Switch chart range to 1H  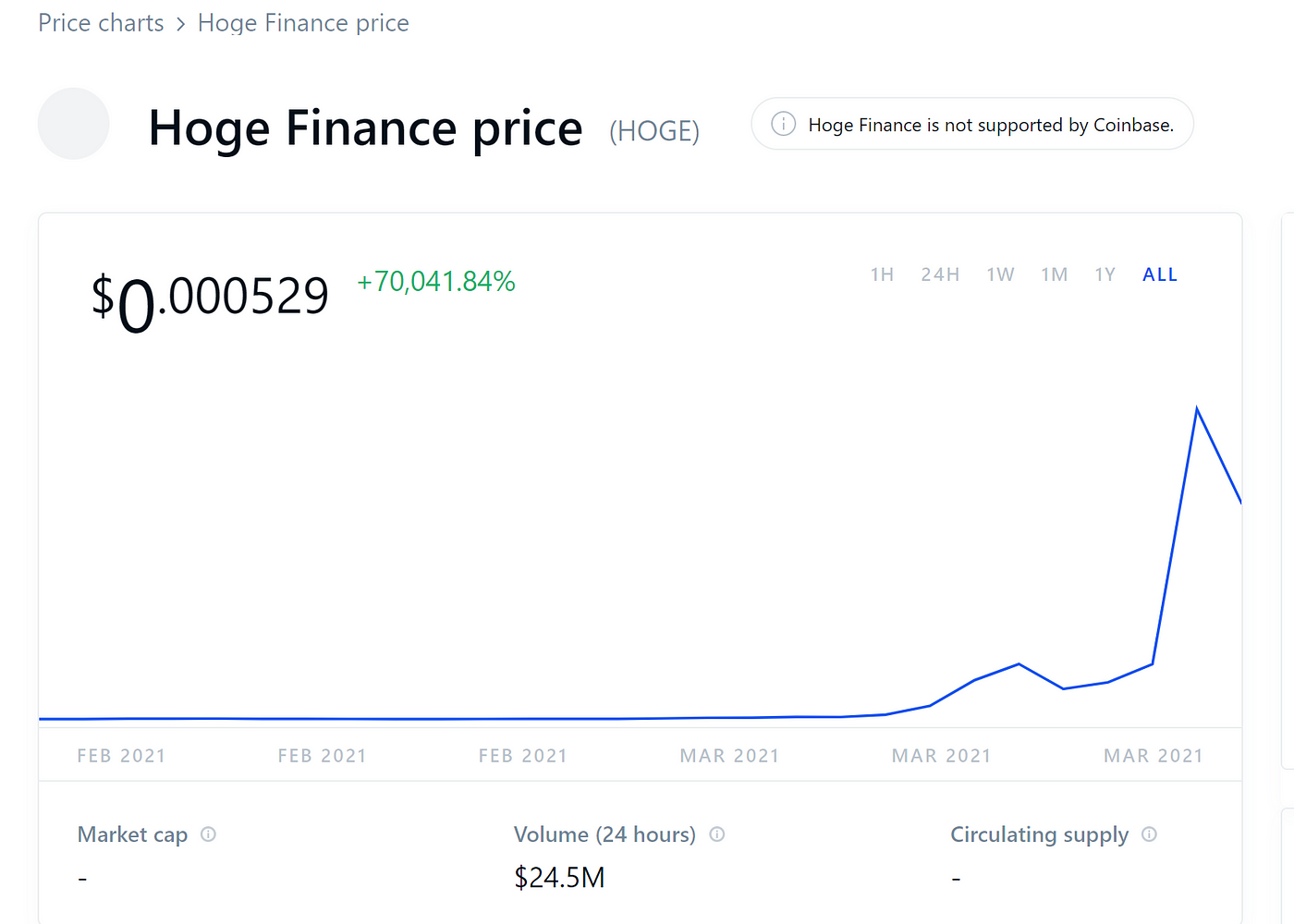click(x=882, y=274)
